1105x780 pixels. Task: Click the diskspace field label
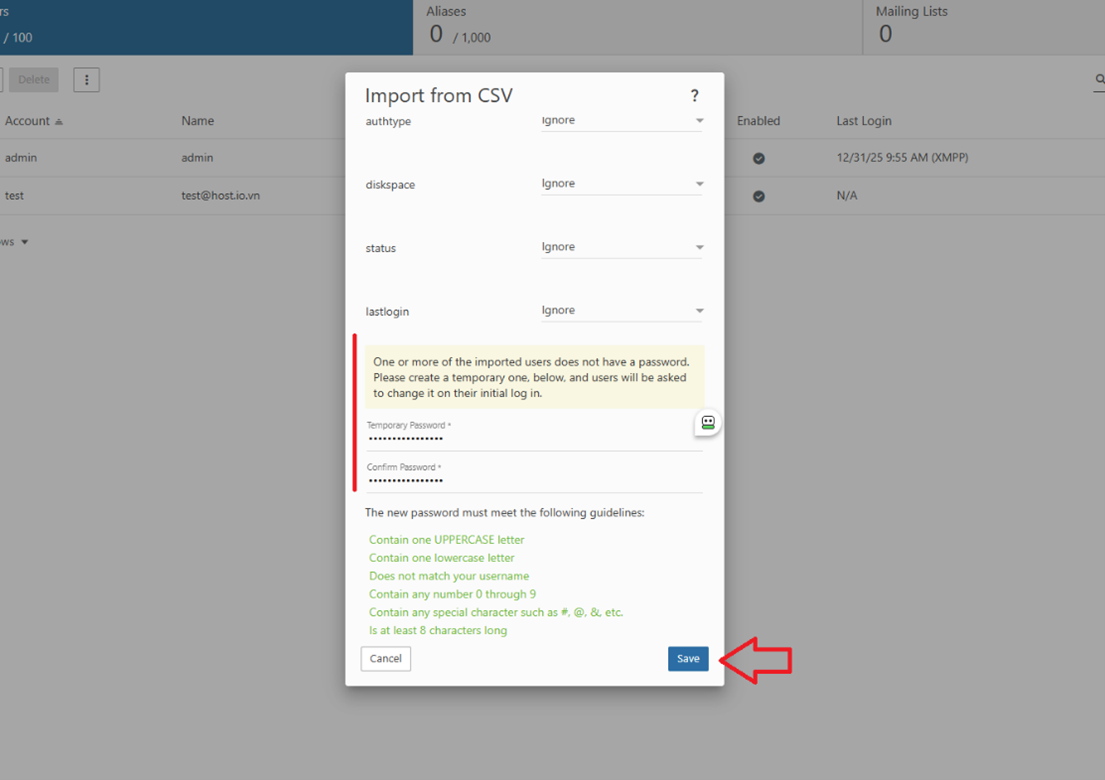[x=390, y=185]
